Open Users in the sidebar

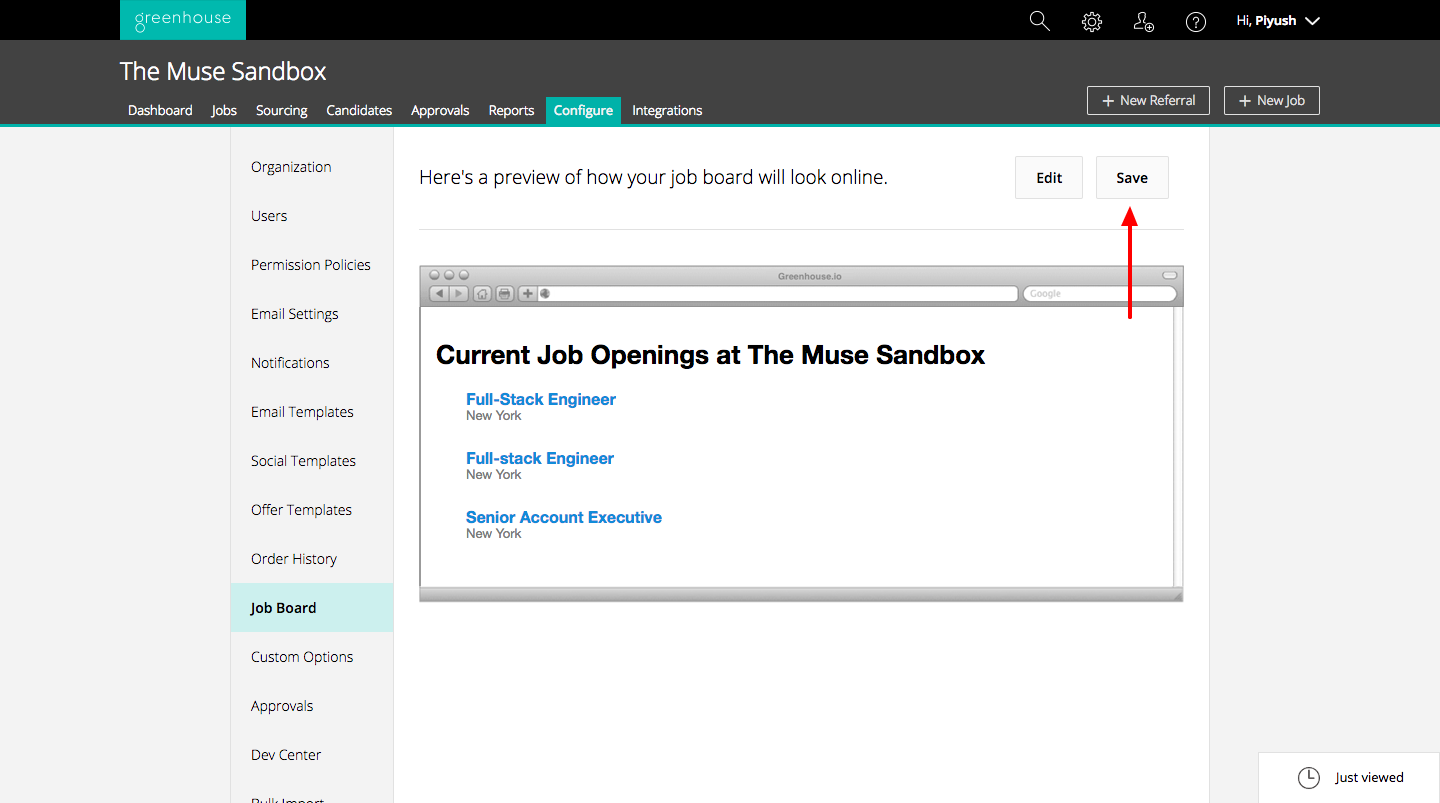(312, 216)
